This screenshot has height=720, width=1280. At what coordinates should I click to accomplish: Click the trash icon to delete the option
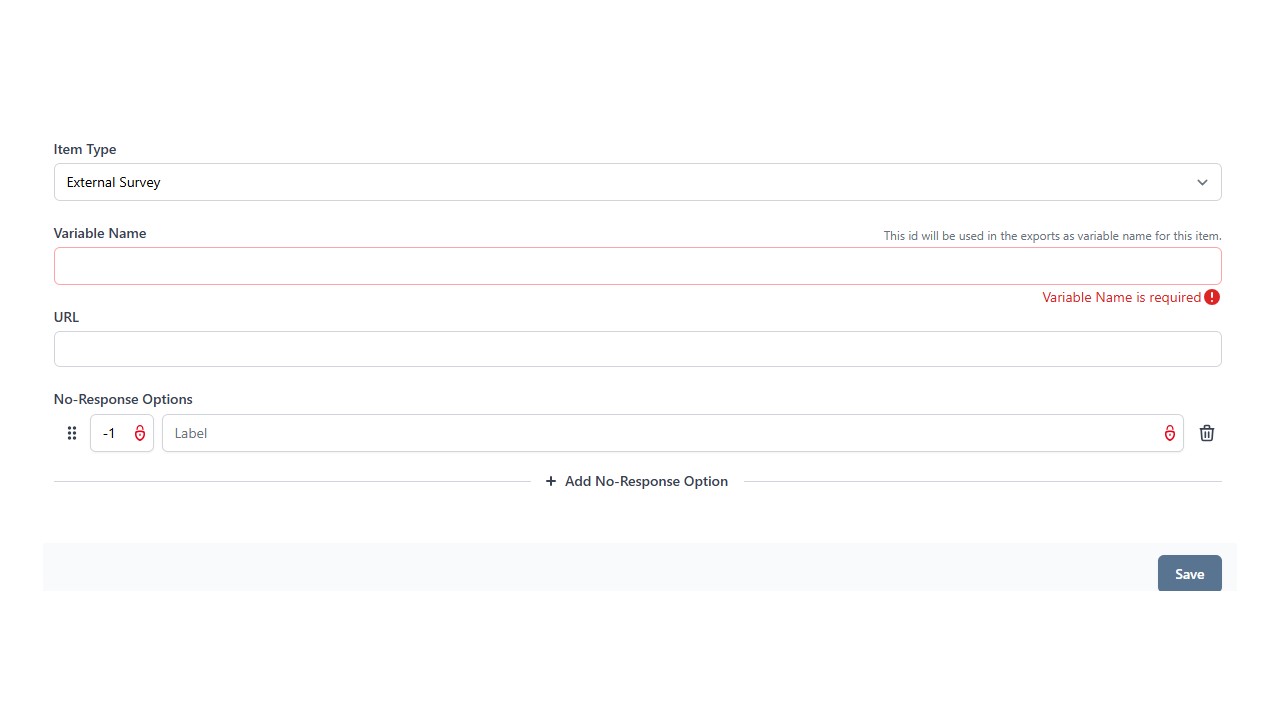point(1207,433)
